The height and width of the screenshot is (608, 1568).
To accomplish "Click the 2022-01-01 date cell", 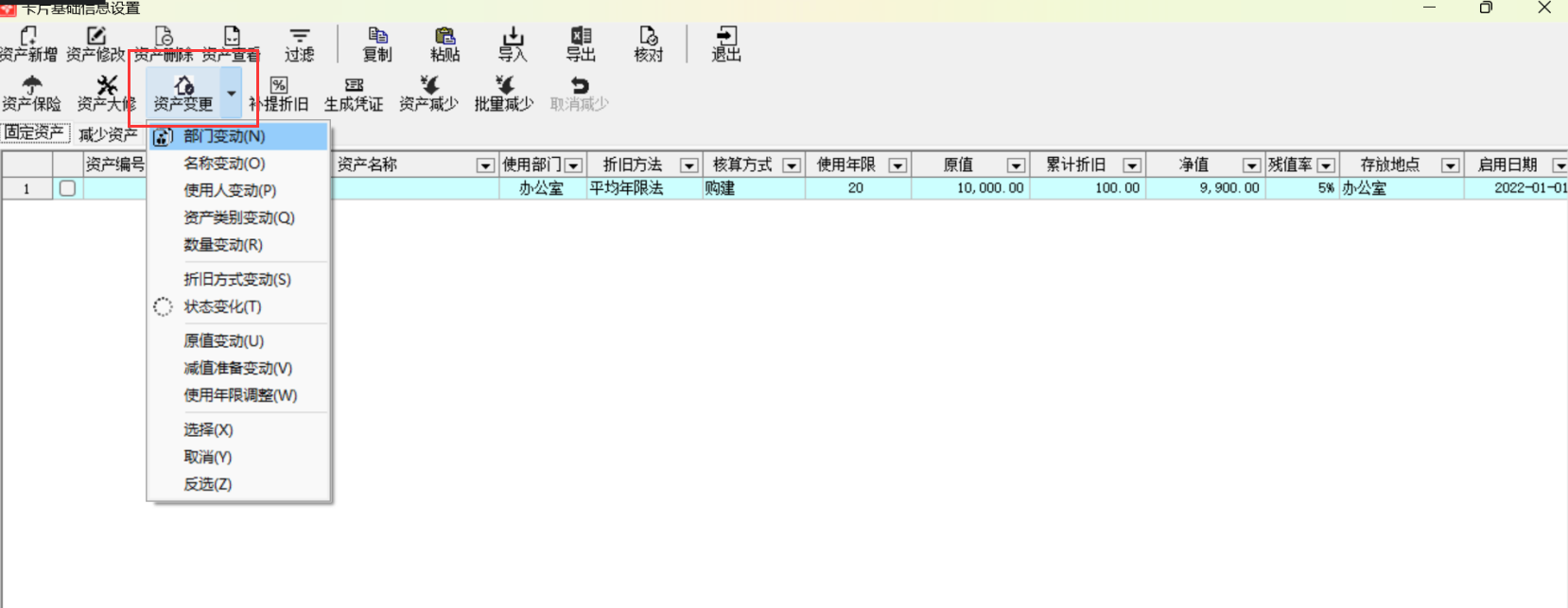I will [x=1516, y=188].
